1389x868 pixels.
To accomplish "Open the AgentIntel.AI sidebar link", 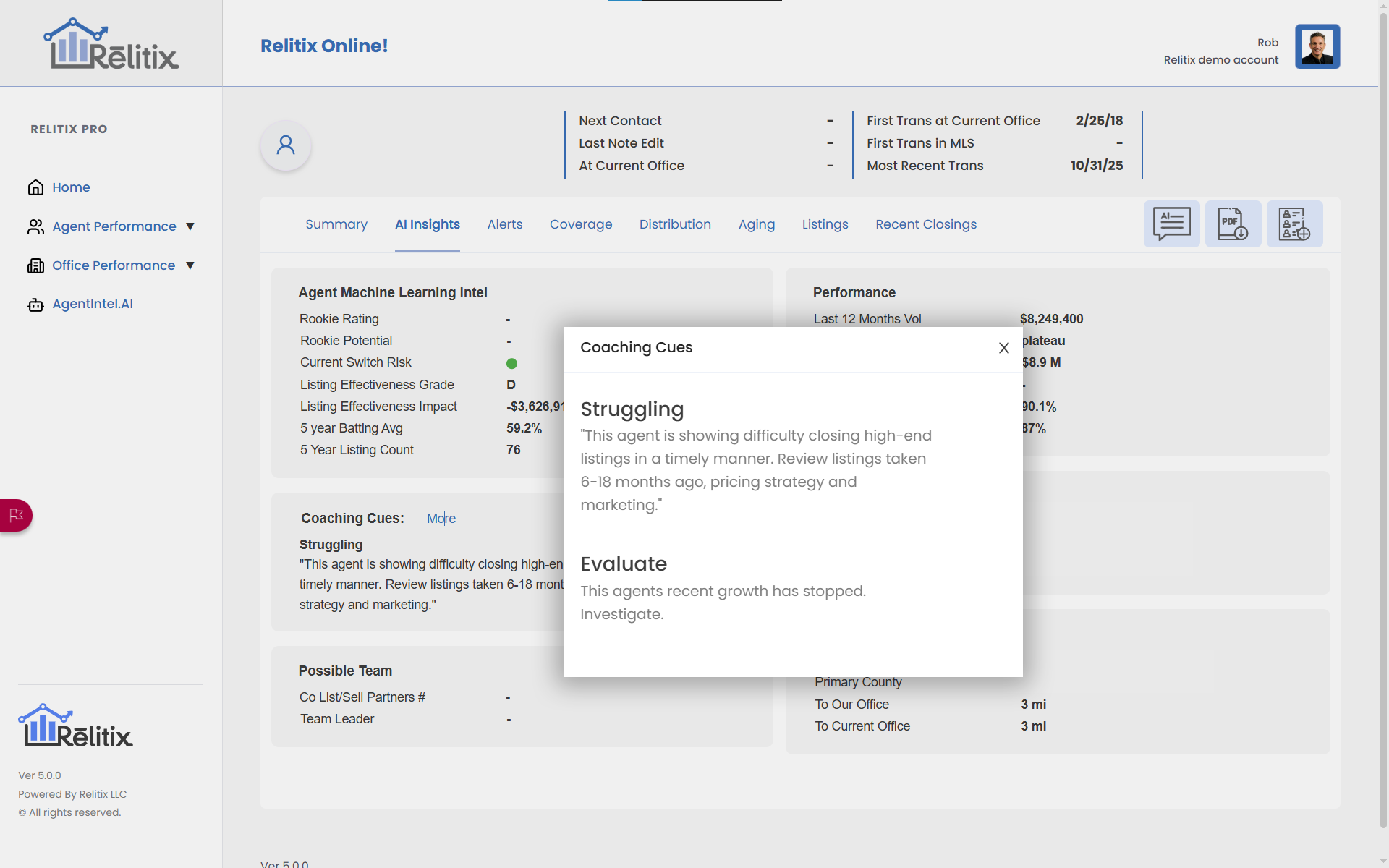I will pos(93,304).
